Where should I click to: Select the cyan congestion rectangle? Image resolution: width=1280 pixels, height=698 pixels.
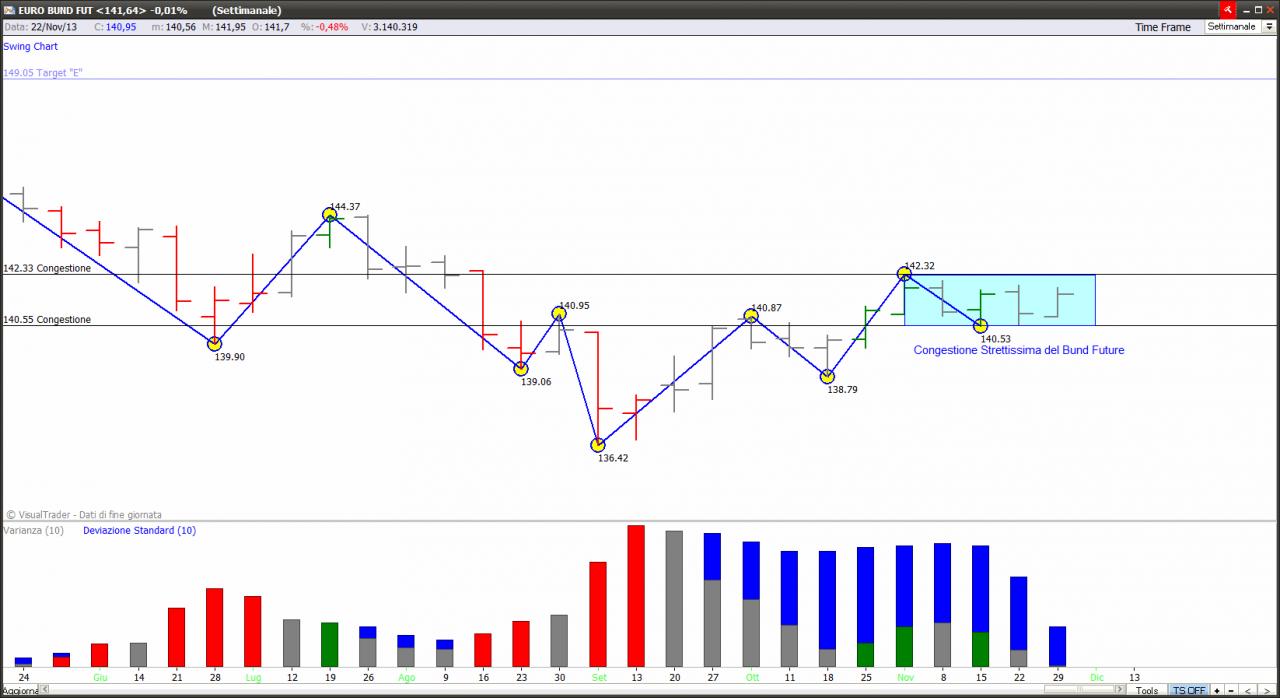1000,300
